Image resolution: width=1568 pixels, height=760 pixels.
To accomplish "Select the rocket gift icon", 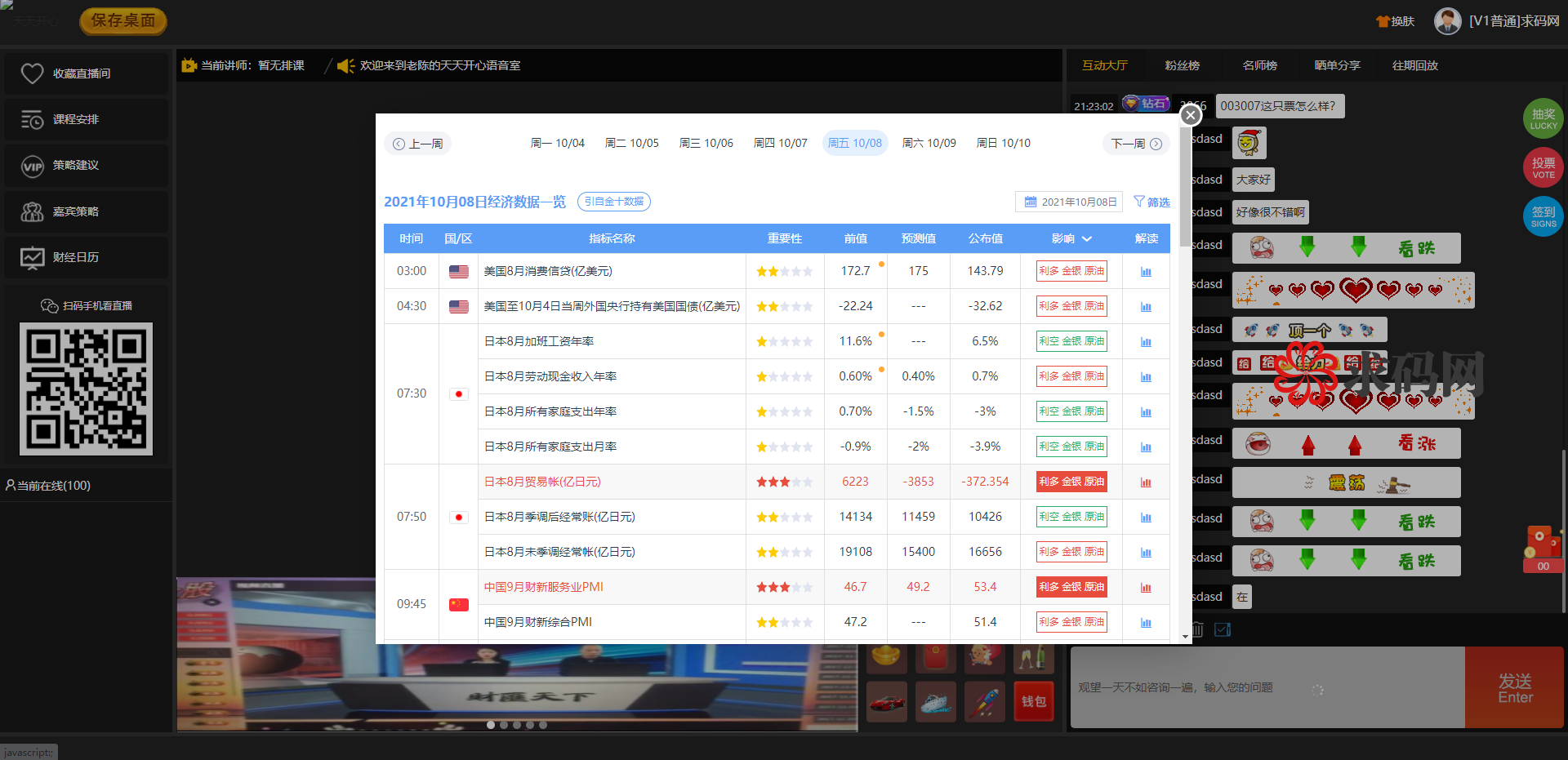I will (x=984, y=700).
